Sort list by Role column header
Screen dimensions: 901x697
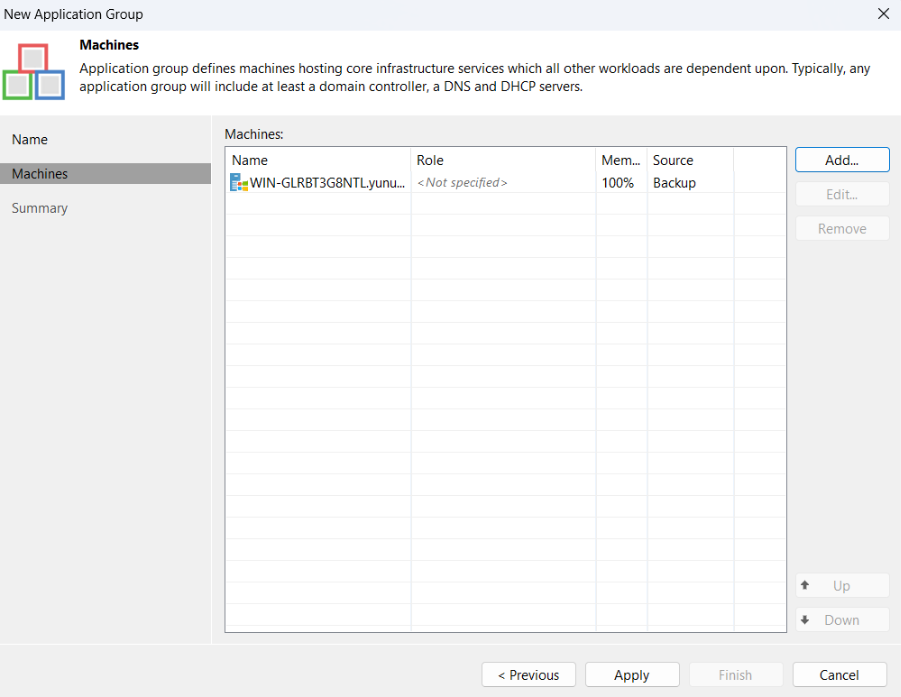coord(430,160)
